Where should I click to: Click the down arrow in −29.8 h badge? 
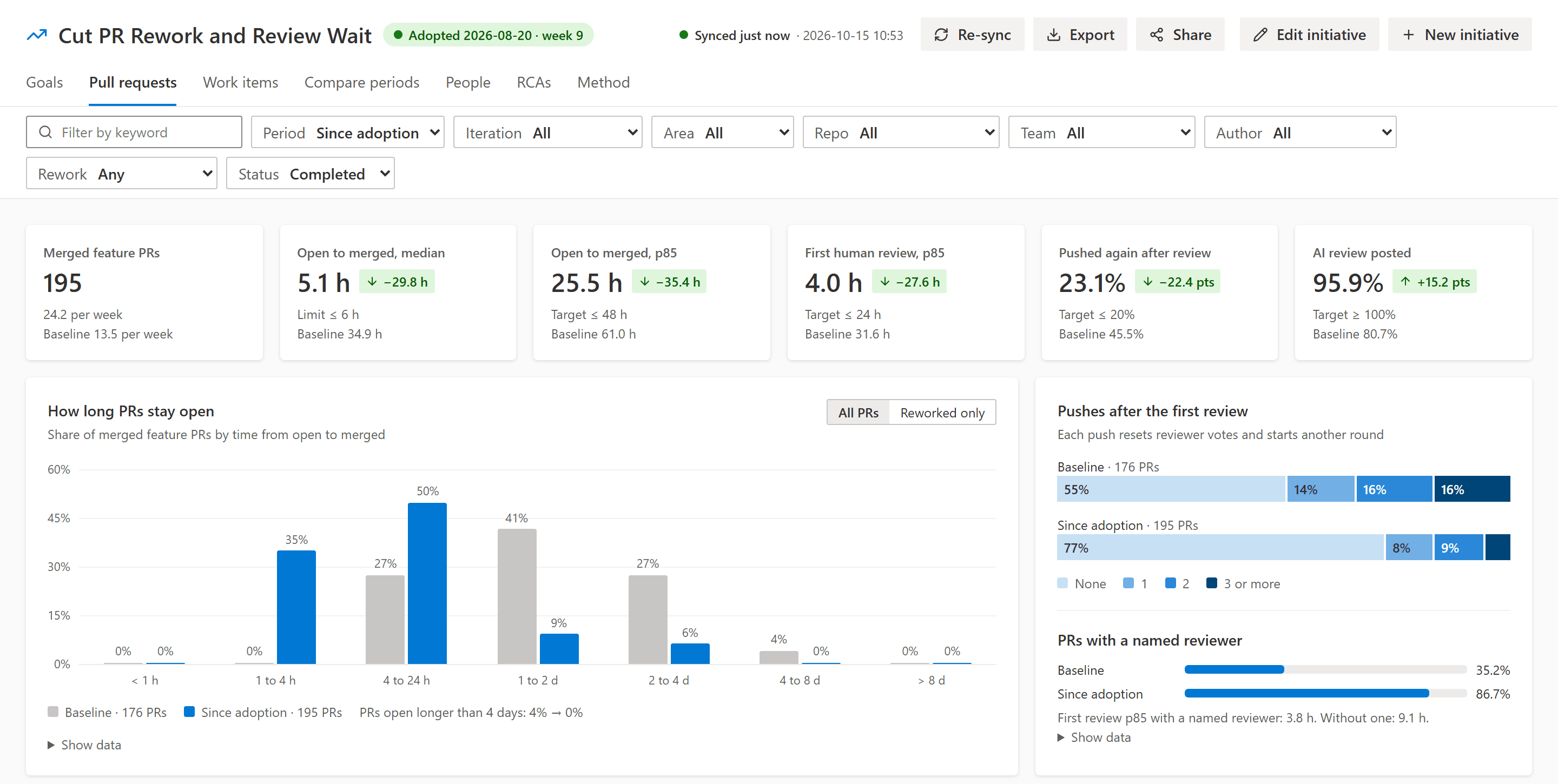tap(372, 282)
